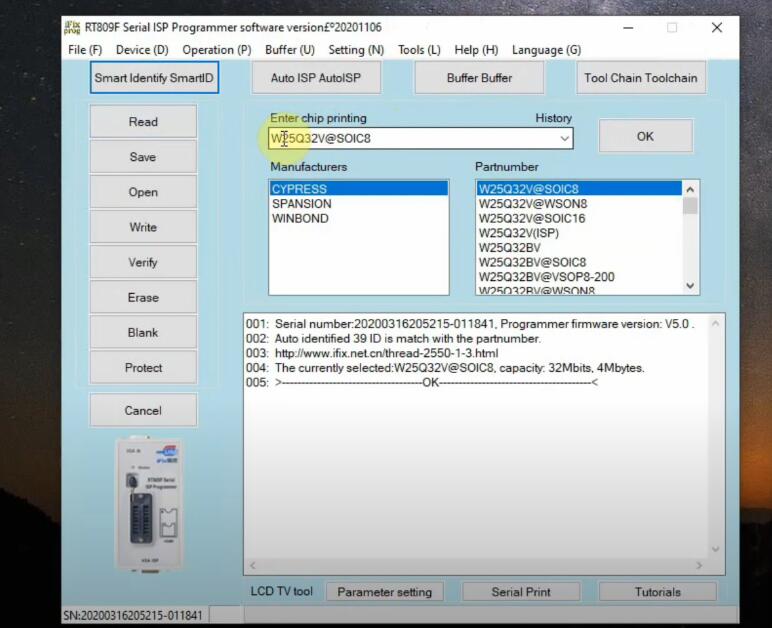Select W25Q32V@WSON8 in Partnumber list

click(579, 204)
